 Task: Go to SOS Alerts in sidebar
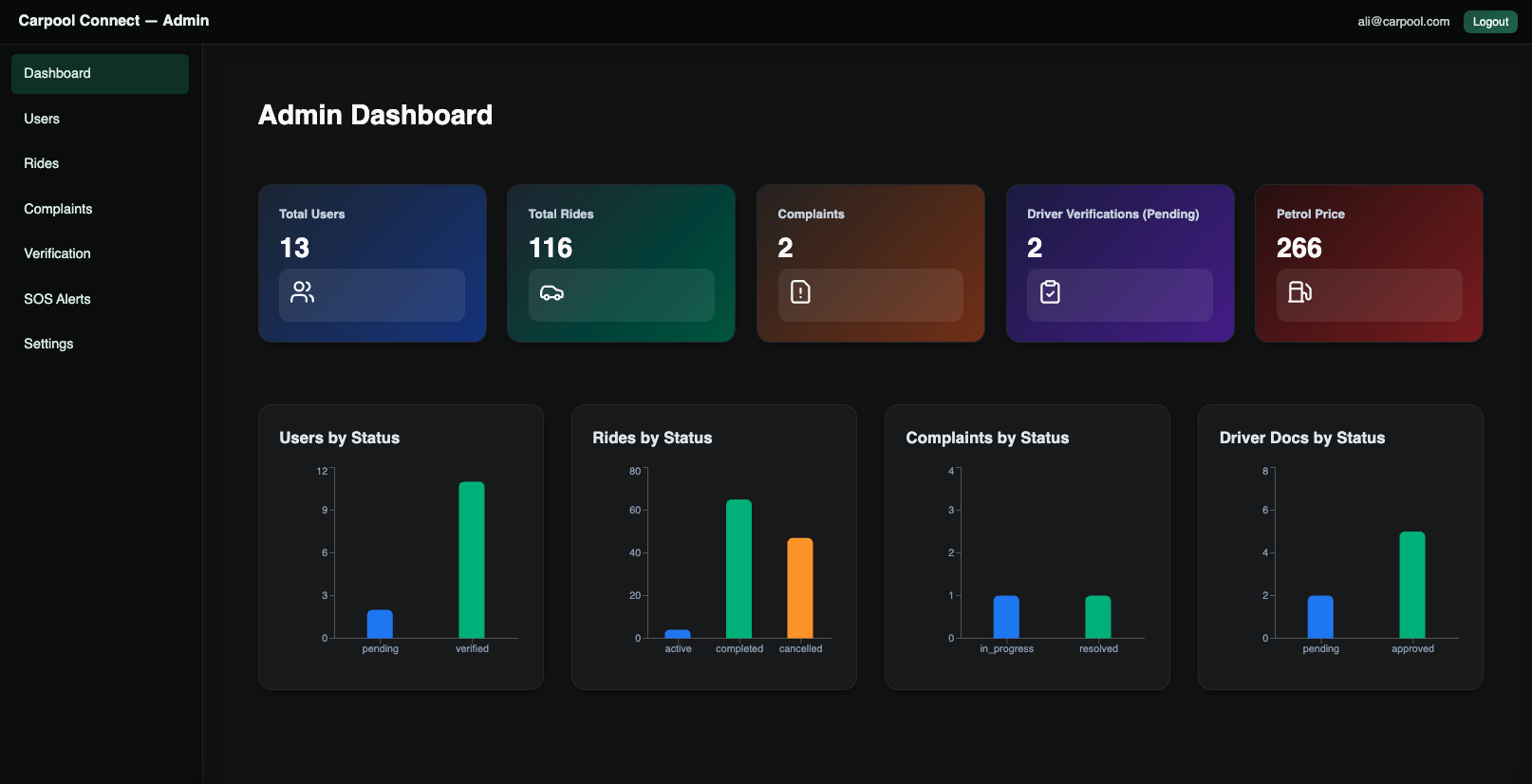pos(100,299)
